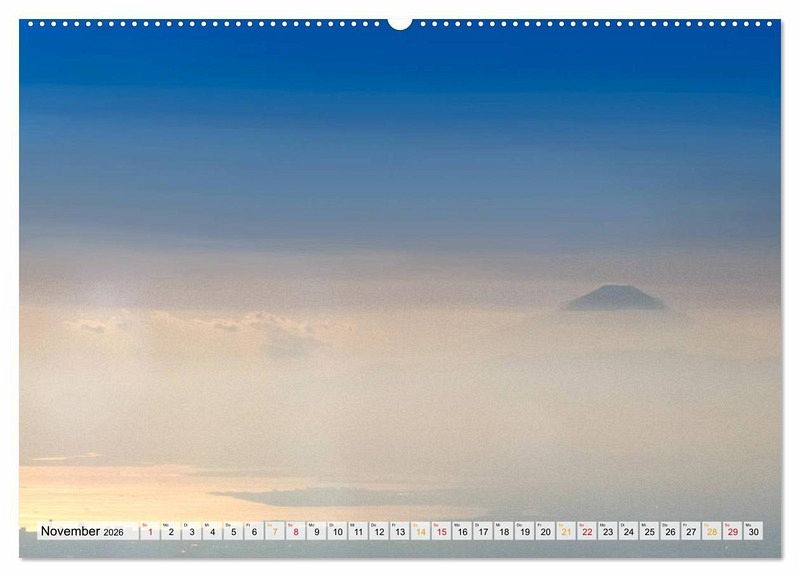Select day 13 in the calendar strip
This screenshot has width=800, height=577.
point(400,531)
